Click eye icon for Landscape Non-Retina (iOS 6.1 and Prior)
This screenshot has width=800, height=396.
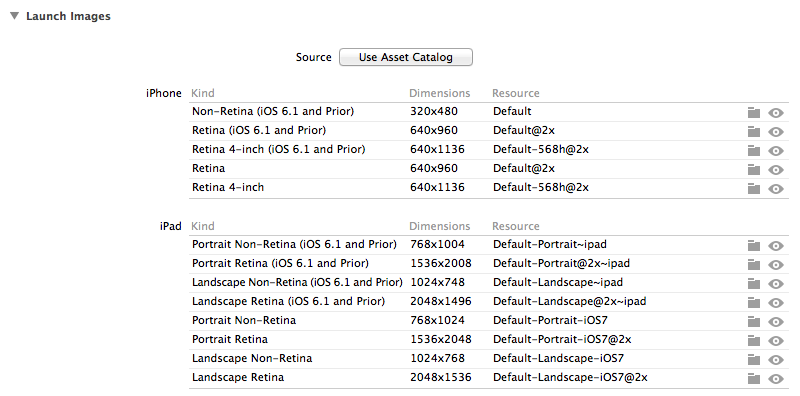pyautogui.click(x=776, y=283)
